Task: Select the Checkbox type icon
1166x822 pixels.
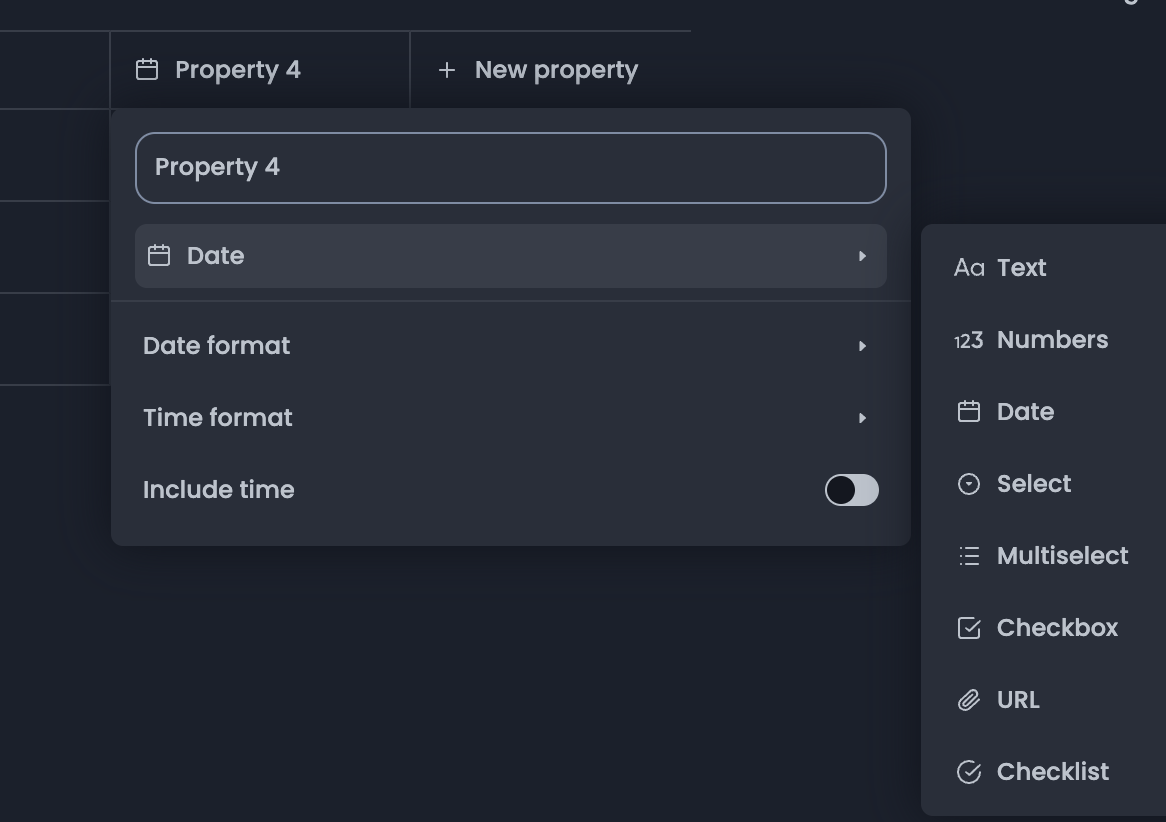Action: tap(968, 627)
